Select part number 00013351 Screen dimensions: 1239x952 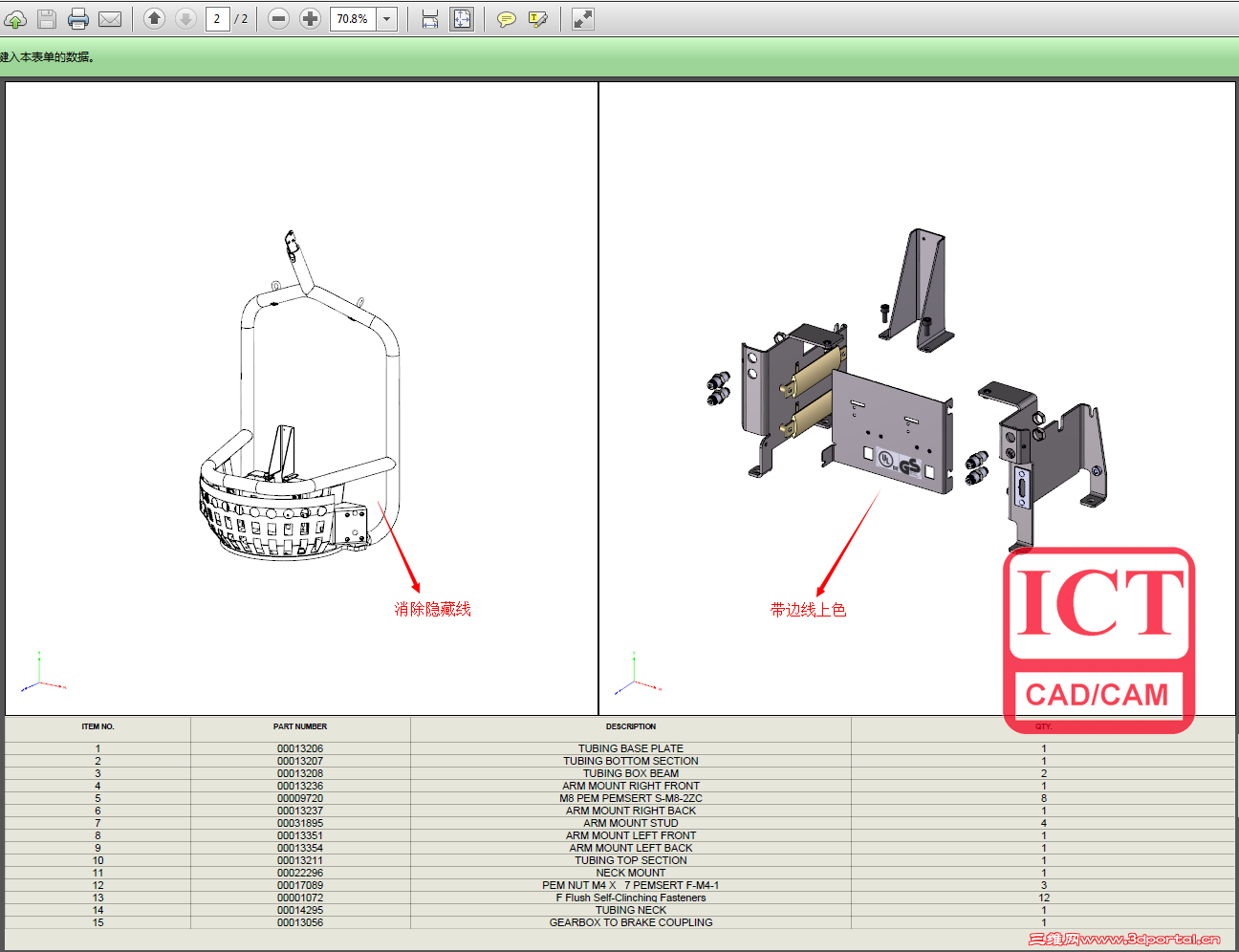(x=300, y=835)
